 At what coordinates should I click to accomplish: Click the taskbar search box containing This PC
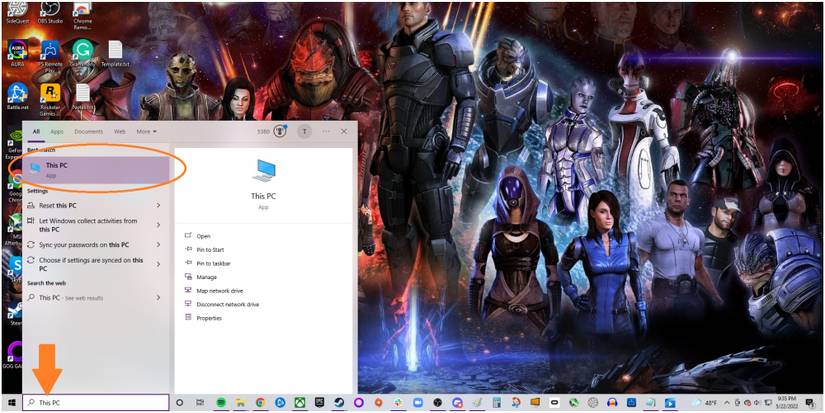click(96, 402)
